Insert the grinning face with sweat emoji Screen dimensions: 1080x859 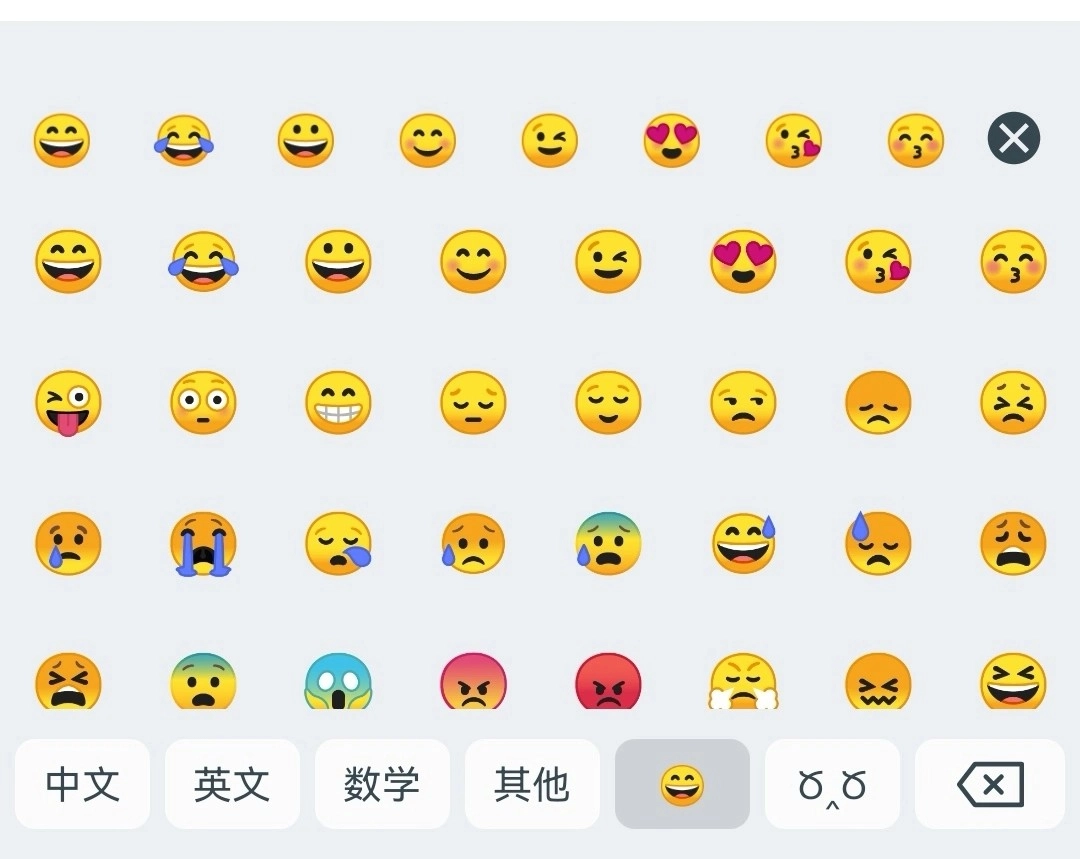(x=743, y=544)
